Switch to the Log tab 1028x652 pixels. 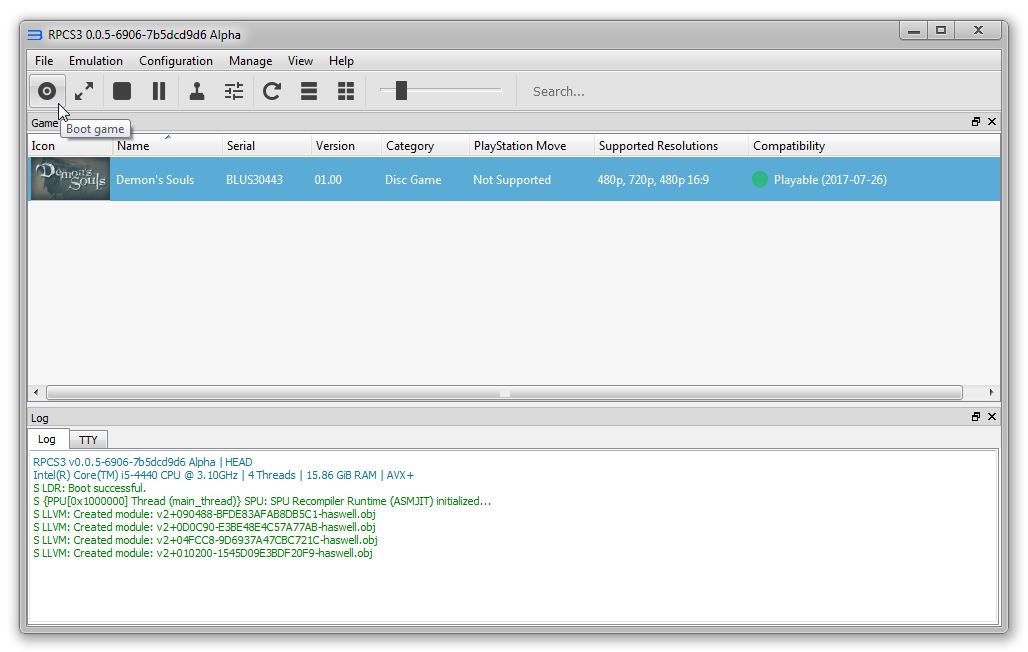[47, 439]
